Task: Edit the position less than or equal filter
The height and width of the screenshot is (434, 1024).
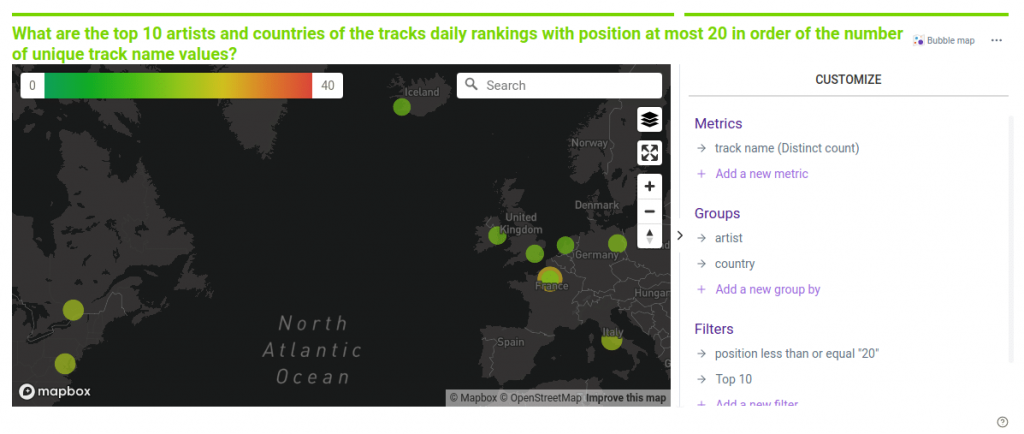Action: click(796, 354)
